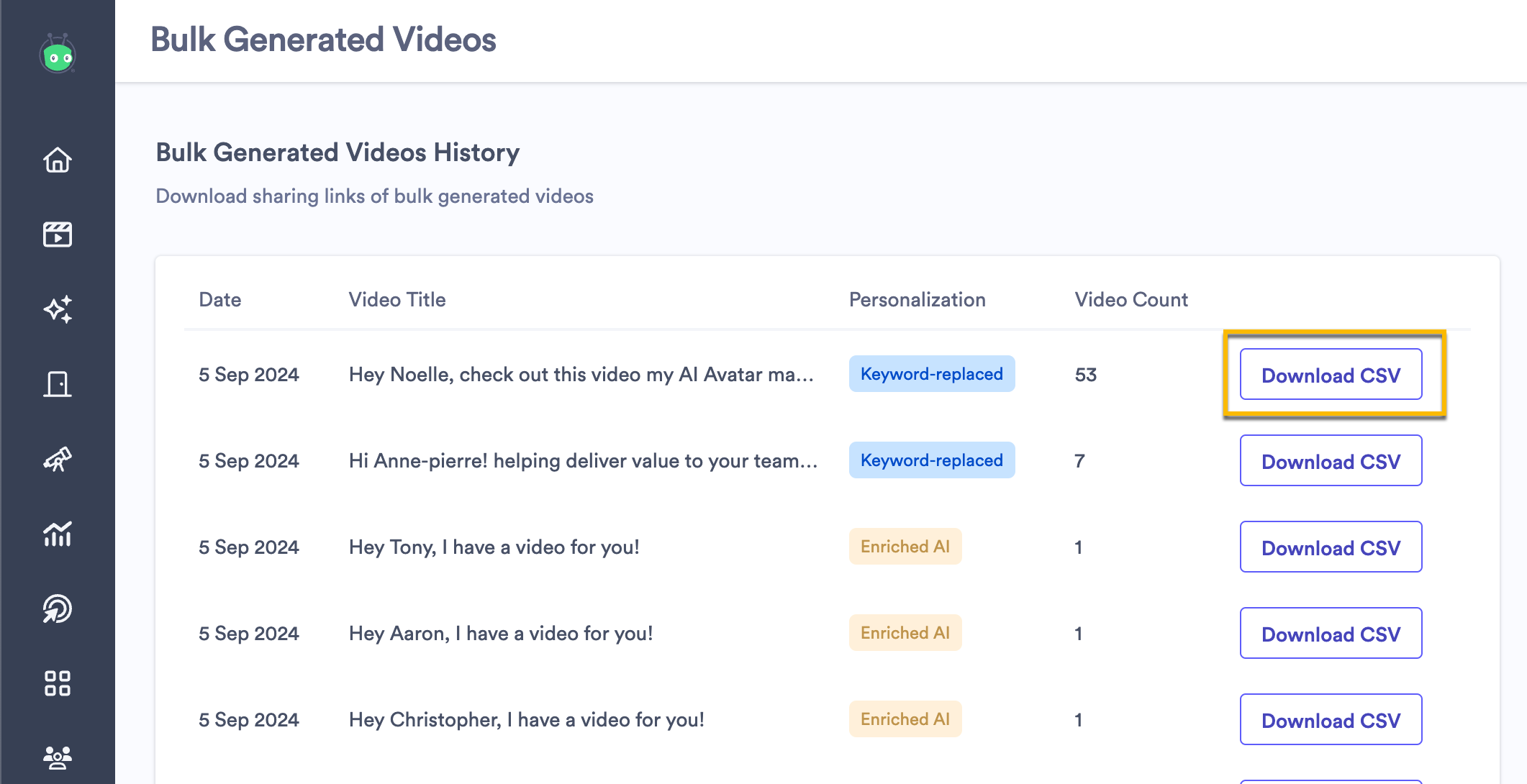This screenshot has width=1527, height=784.
Task: Open the team members icon at sidebar bottom
Action: pyautogui.click(x=58, y=756)
